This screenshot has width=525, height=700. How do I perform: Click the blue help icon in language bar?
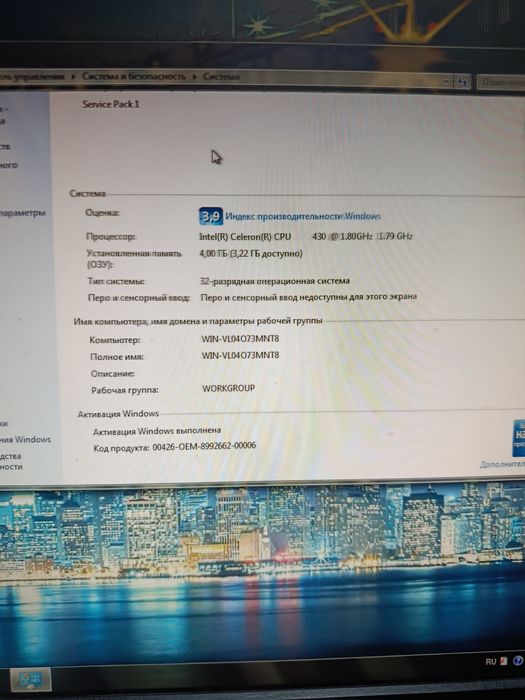(x=518, y=661)
